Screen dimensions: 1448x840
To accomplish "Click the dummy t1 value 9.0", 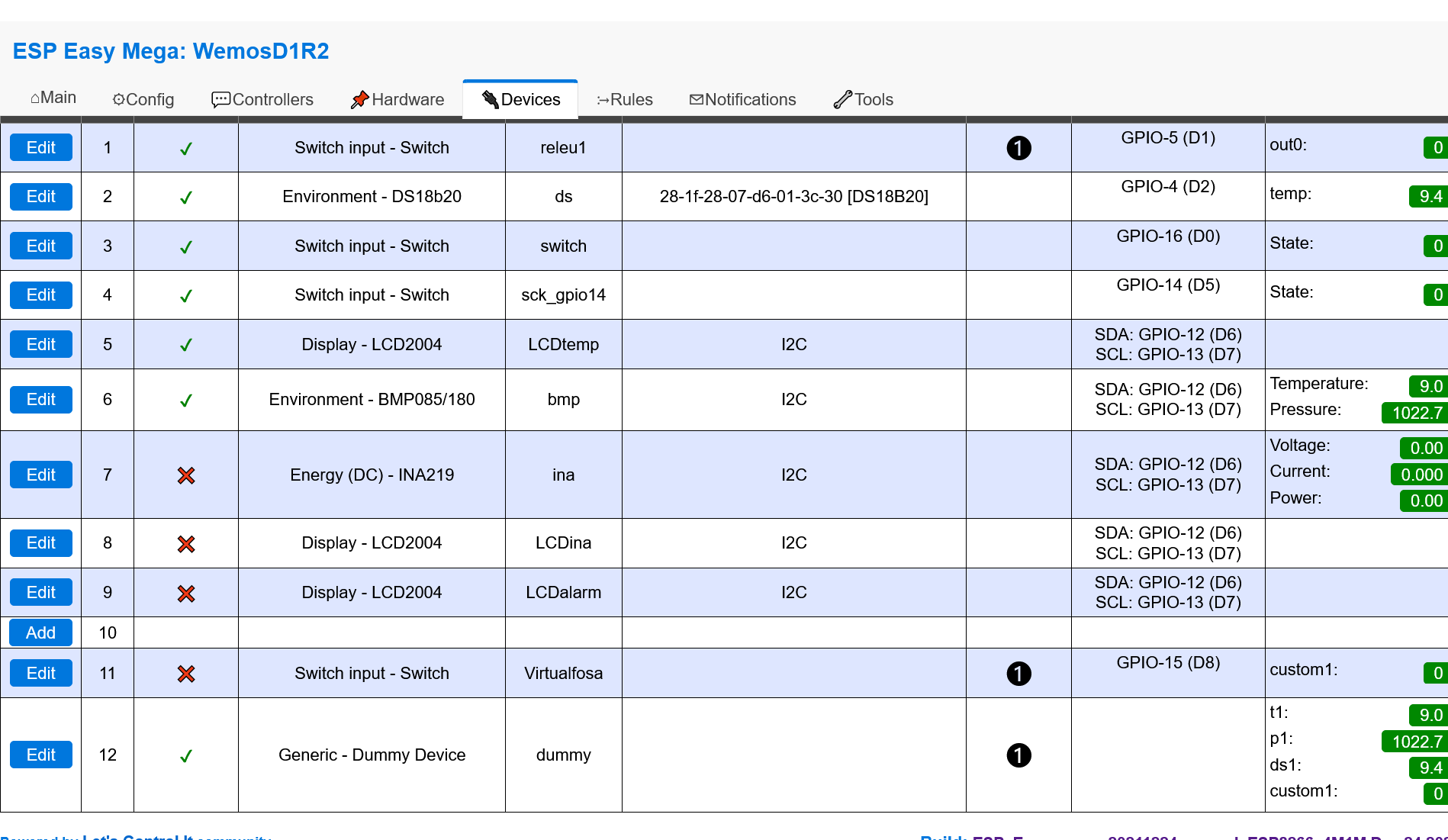I will pos(1429,715).
